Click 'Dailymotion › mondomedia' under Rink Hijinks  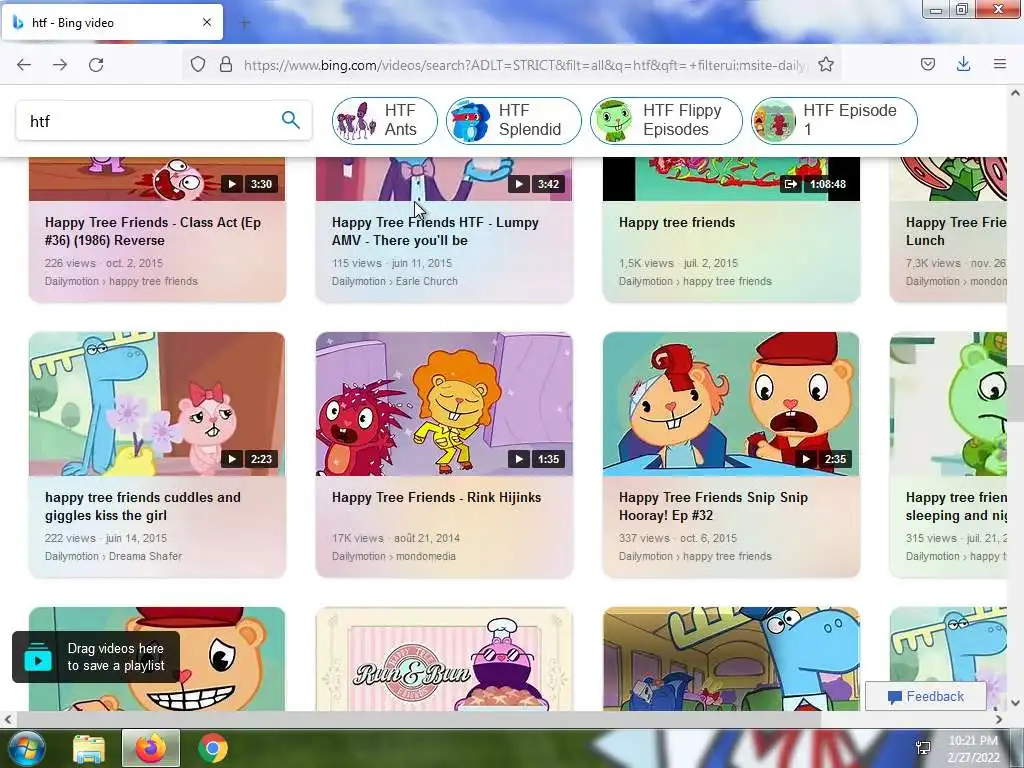pyautogui.click(x=393, y=556)
